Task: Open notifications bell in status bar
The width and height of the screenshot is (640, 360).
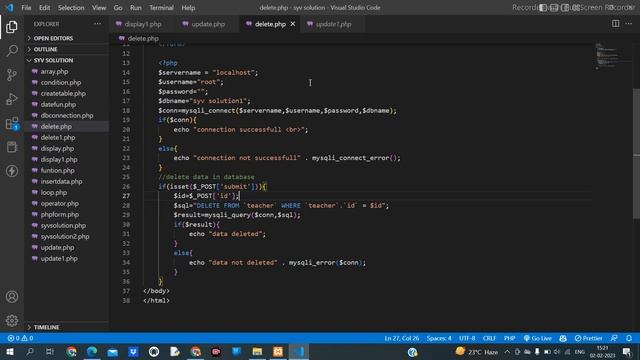Action: pos(629,338)
